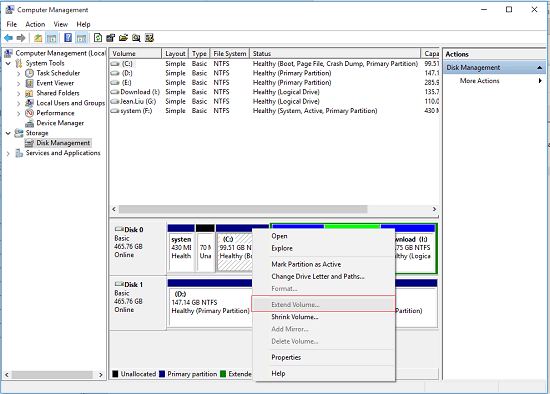Click the greyed Extend Volume entry

tap(324, 304)
